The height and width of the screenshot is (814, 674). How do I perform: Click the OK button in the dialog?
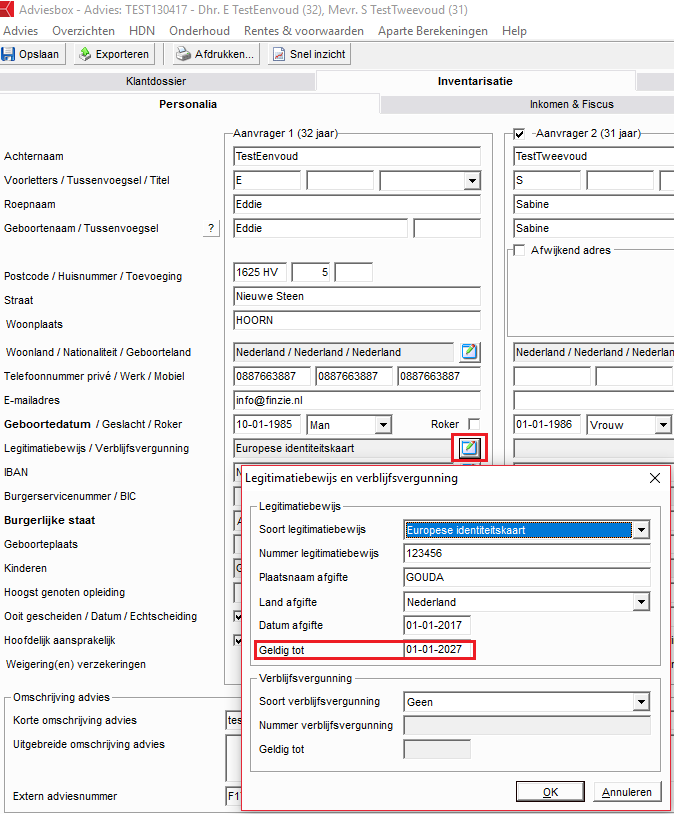(550, 792)
